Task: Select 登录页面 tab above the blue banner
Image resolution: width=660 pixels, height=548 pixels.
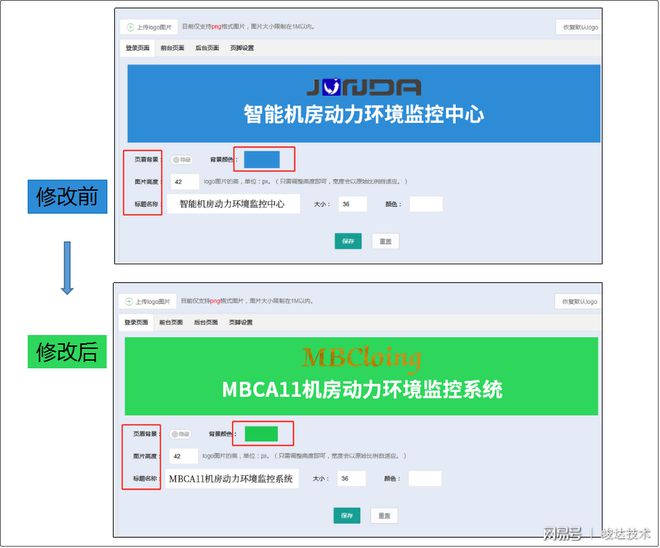Action: coord(137,48)
